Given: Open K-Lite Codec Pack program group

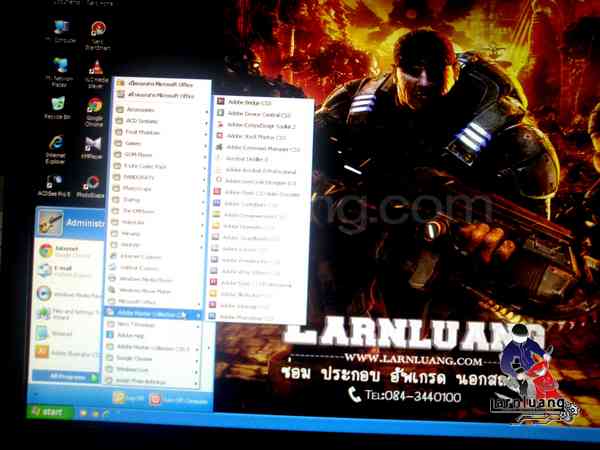Looking at the screenshot, I should point(160,166).
